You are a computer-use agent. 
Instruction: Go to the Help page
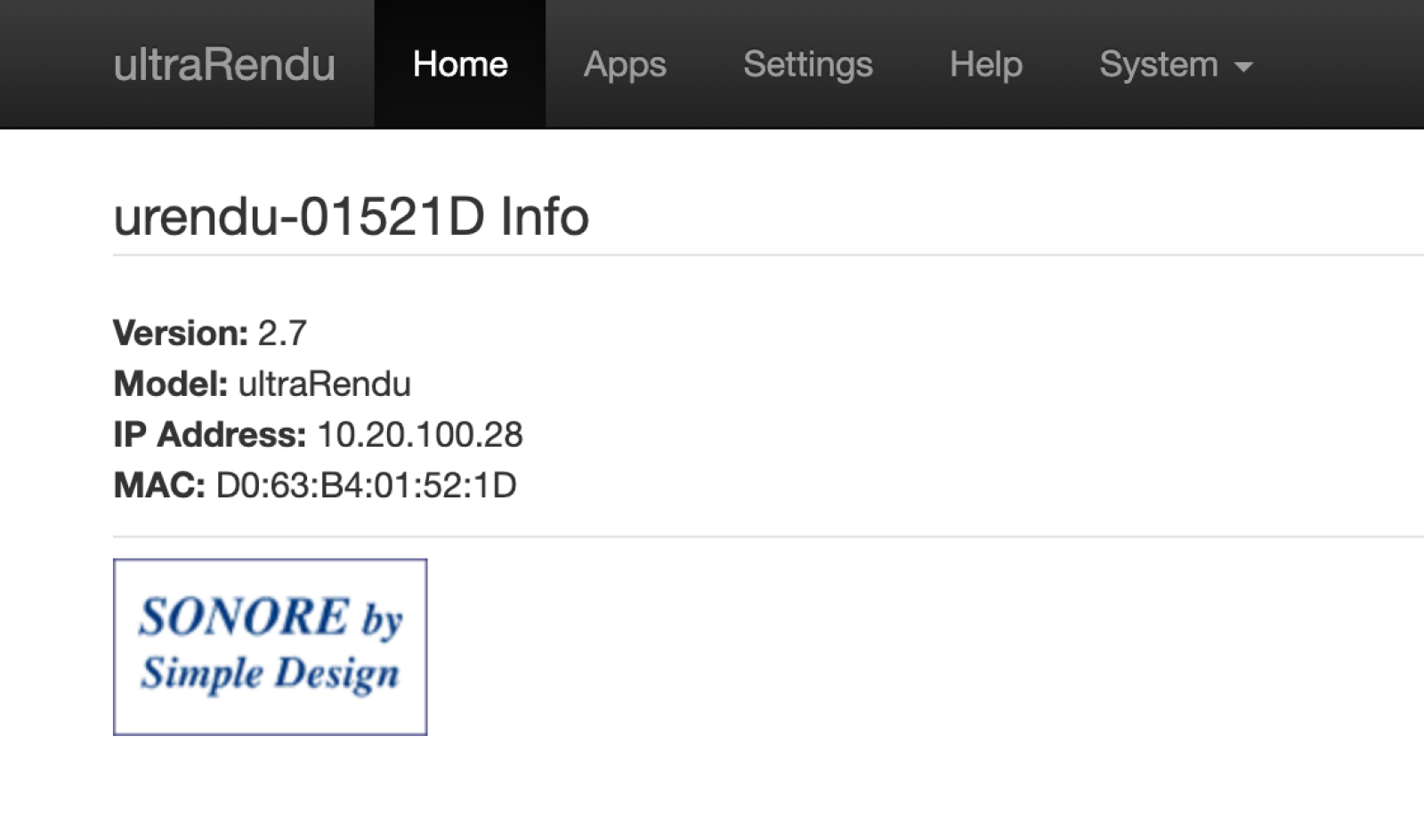coord(986,64)
